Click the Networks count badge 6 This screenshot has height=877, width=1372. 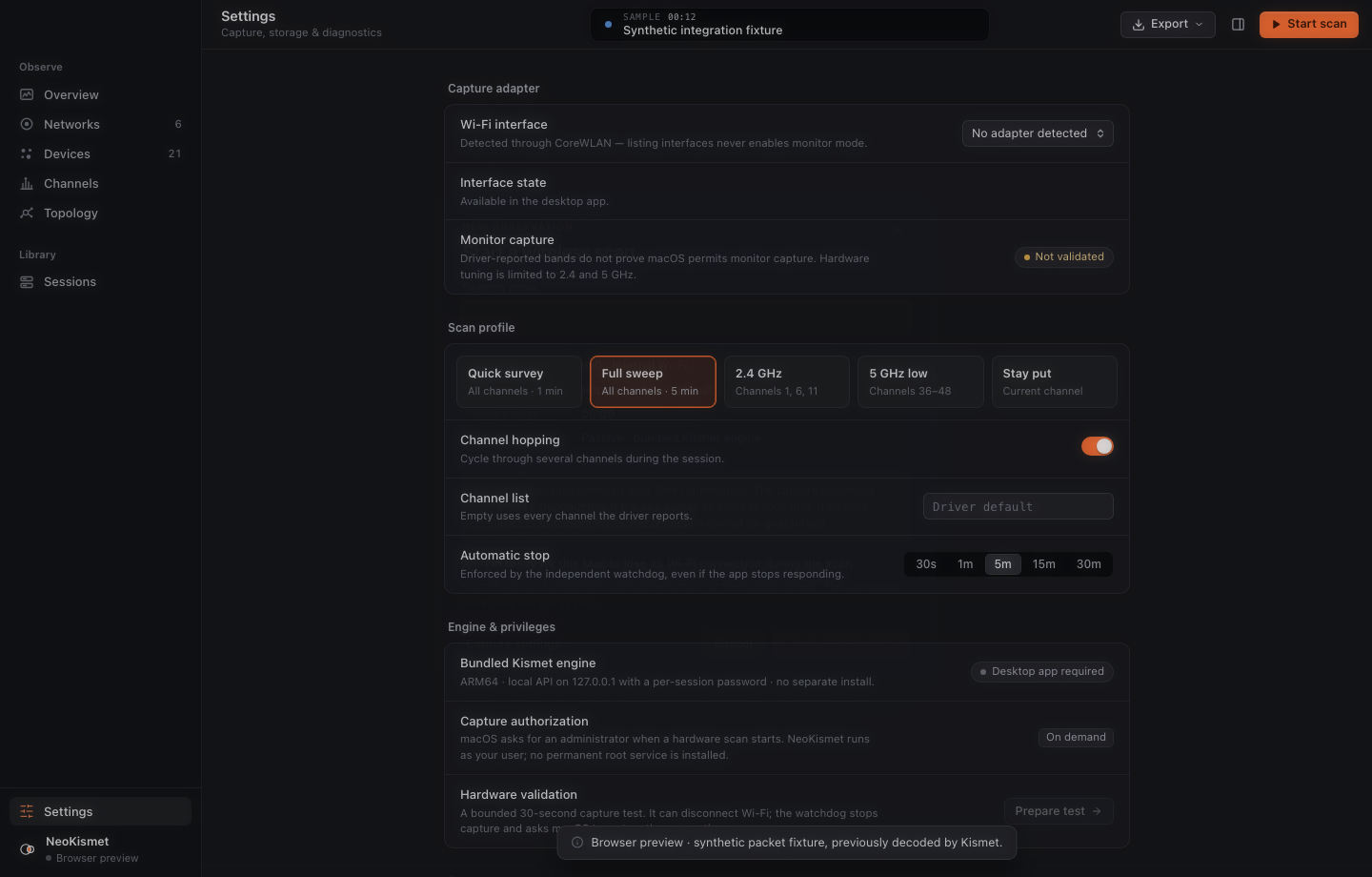[178, 124]
